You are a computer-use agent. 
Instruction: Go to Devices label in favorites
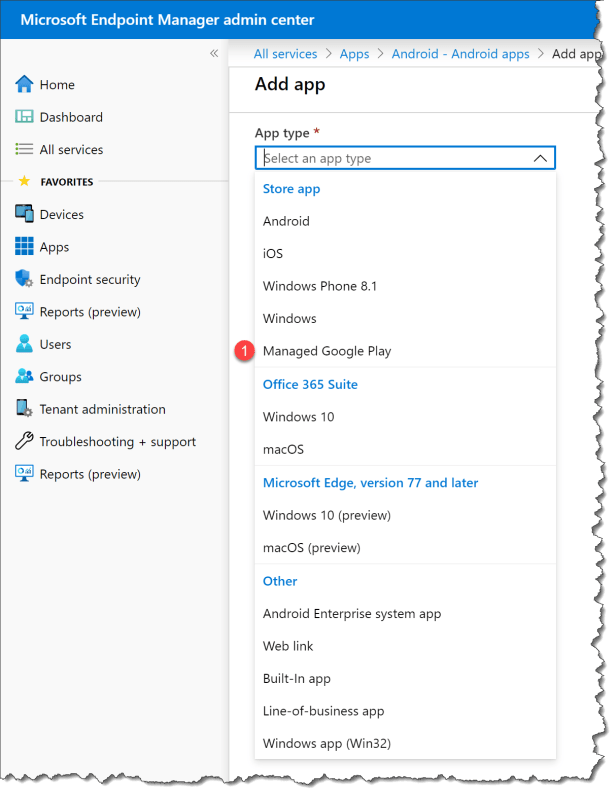tap(62, 214)
